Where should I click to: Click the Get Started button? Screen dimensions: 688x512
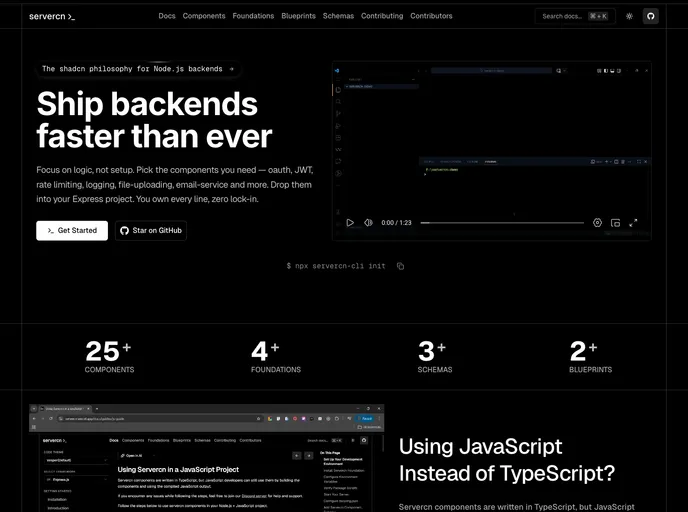click(x=72, y=230)
